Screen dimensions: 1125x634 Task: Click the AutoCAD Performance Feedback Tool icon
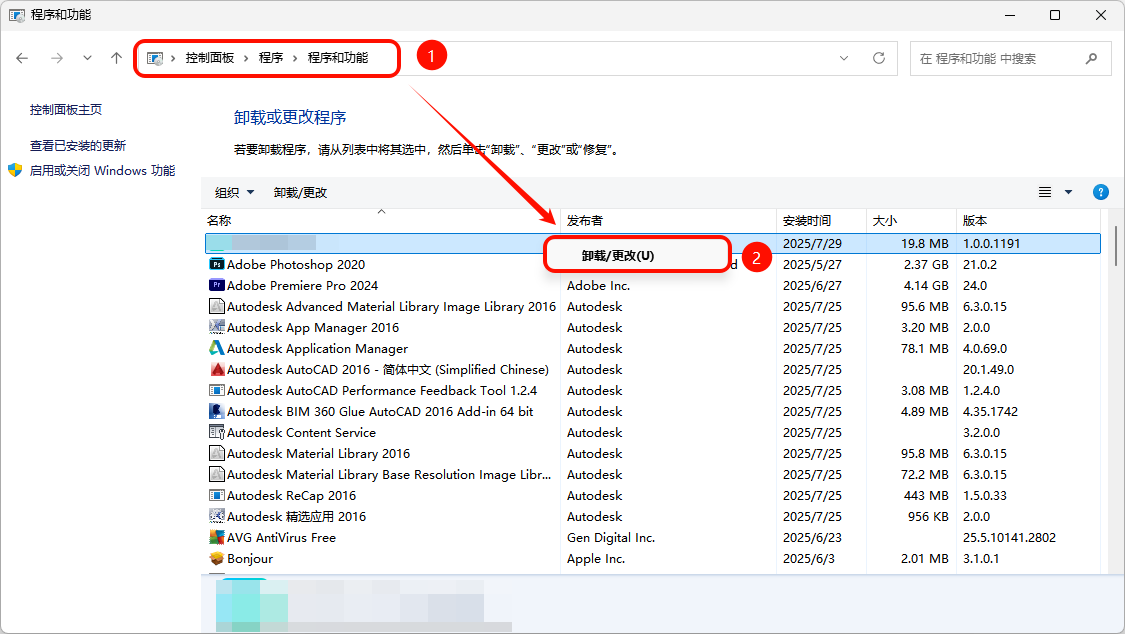point(217,391)
